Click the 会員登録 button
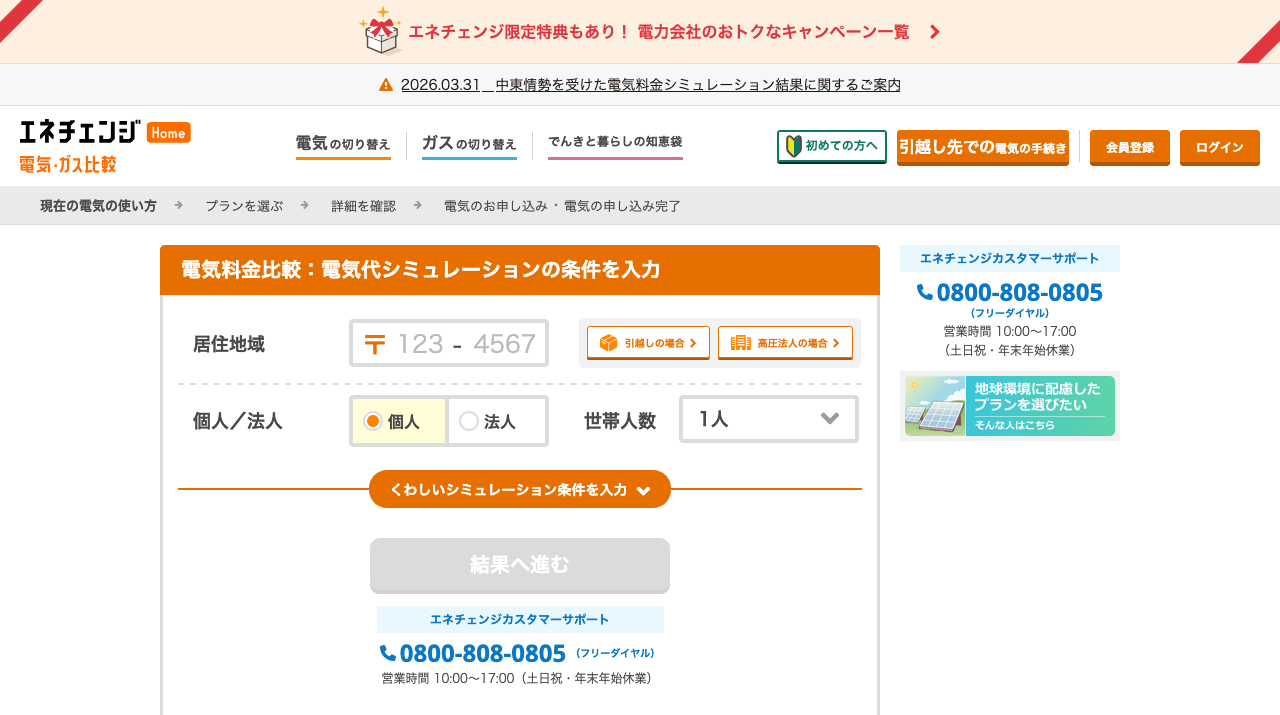Viewport: 1280px width, 715px height. pos(1130,147)
